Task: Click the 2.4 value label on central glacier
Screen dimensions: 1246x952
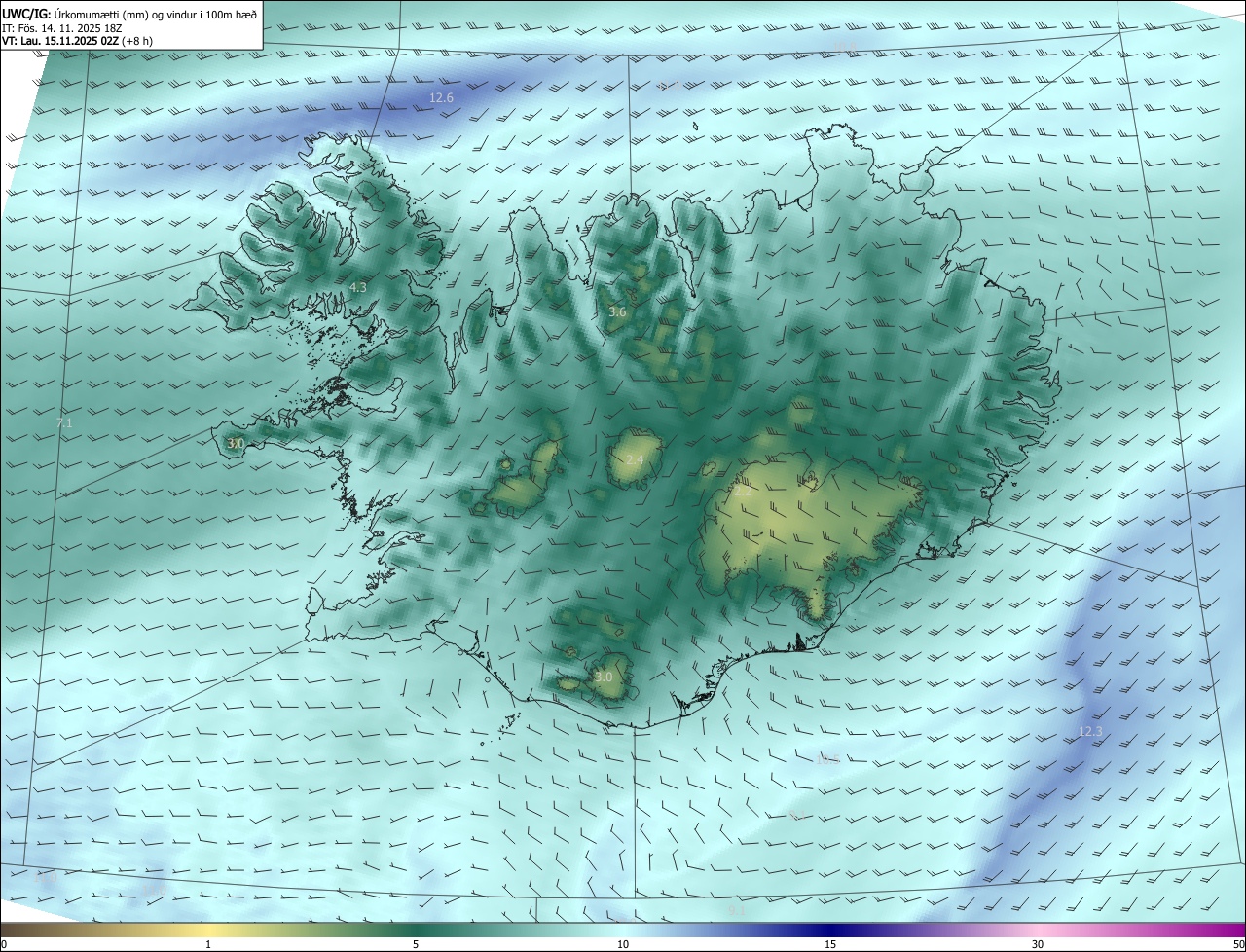Action: (635, 459)
